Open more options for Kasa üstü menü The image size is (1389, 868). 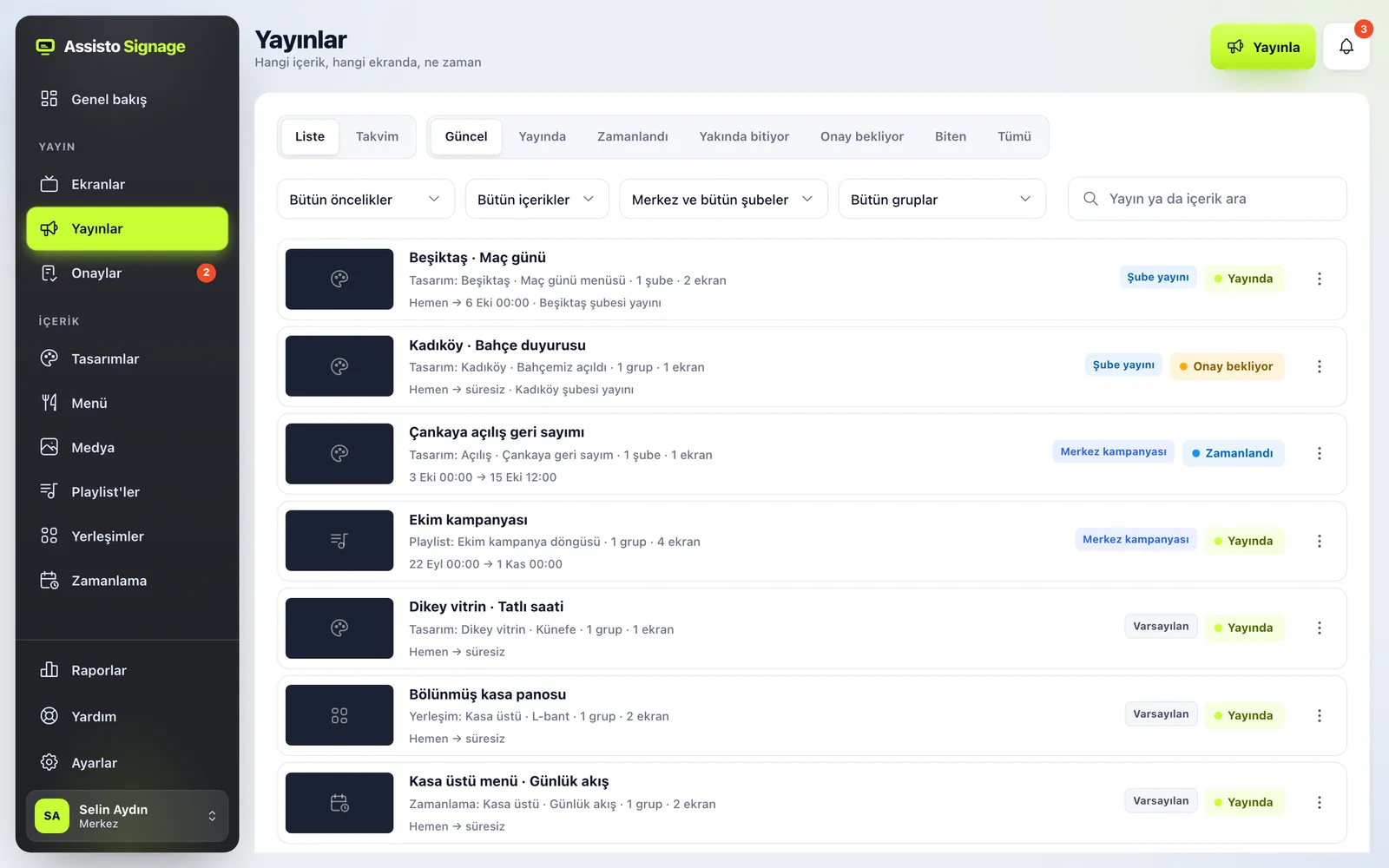pyautogui.click(x=1319, y=802)
